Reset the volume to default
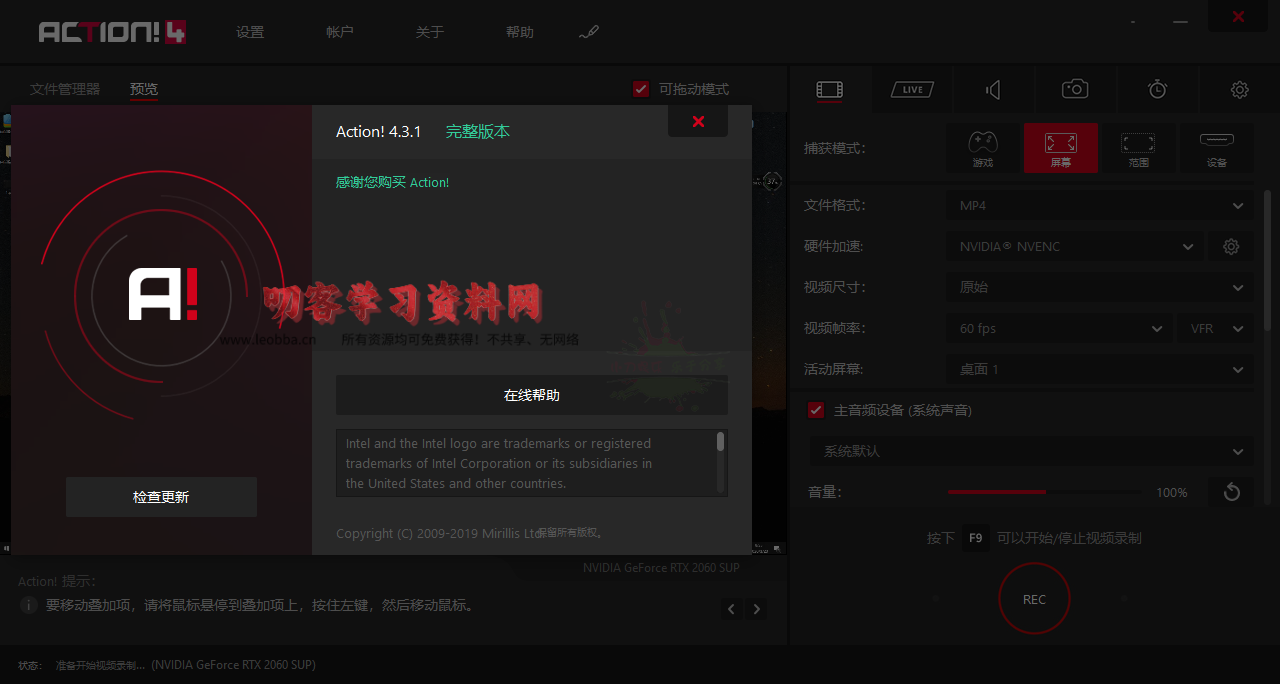 tap(1231, 492)
